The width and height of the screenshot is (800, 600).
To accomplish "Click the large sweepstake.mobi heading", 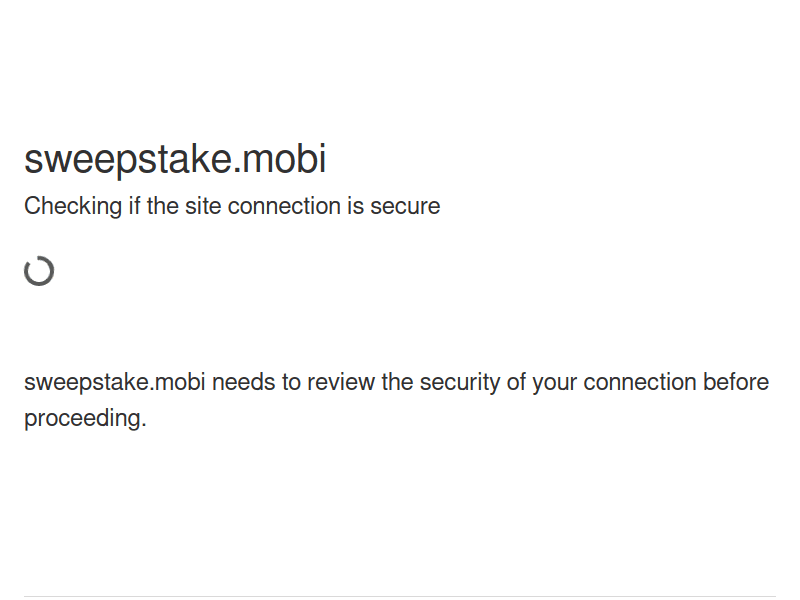I will 175,160.
